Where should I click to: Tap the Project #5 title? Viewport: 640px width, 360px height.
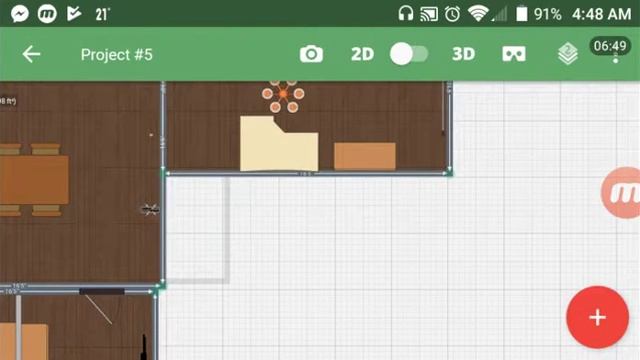(116, 55)
